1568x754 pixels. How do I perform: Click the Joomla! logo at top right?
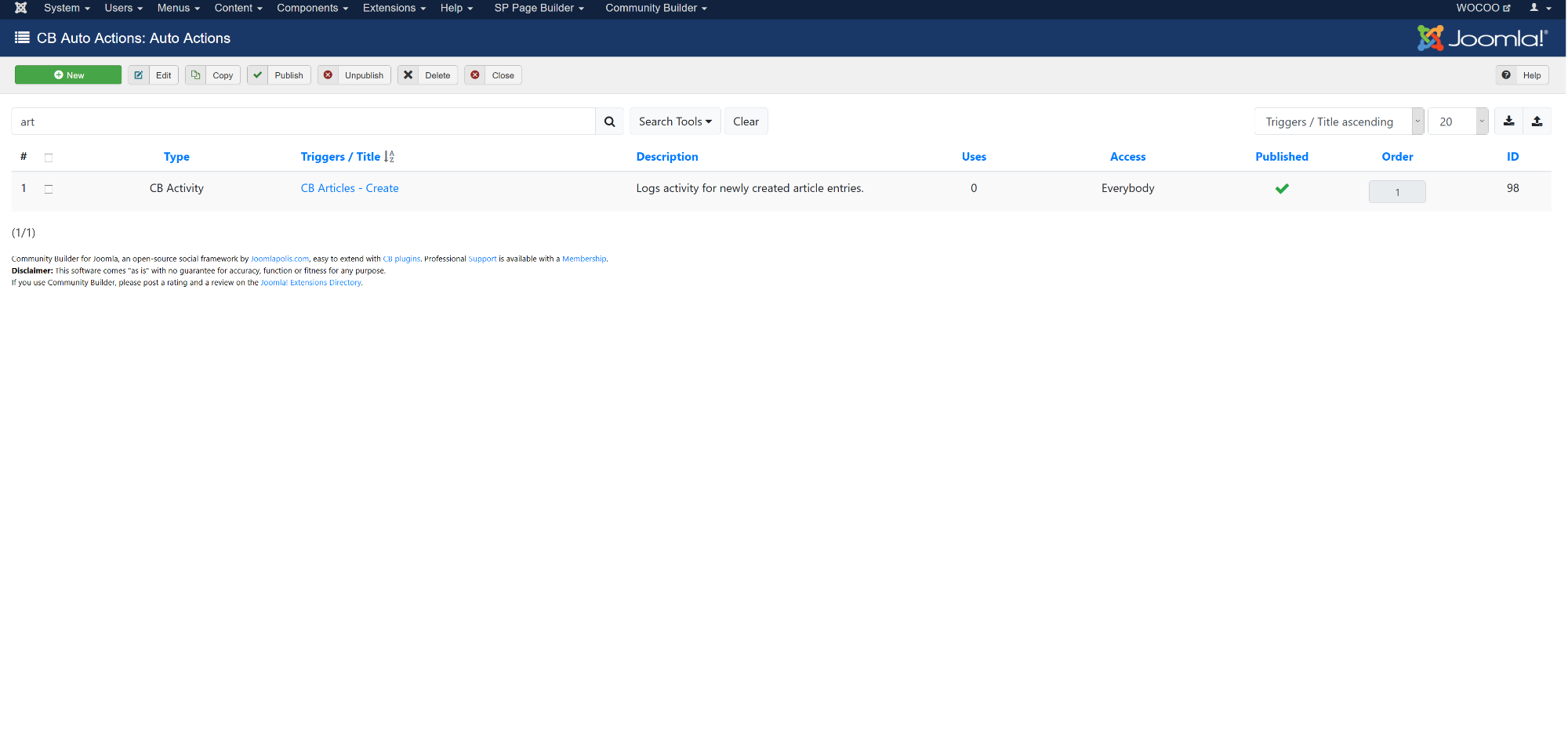(x=1483, y=38)
